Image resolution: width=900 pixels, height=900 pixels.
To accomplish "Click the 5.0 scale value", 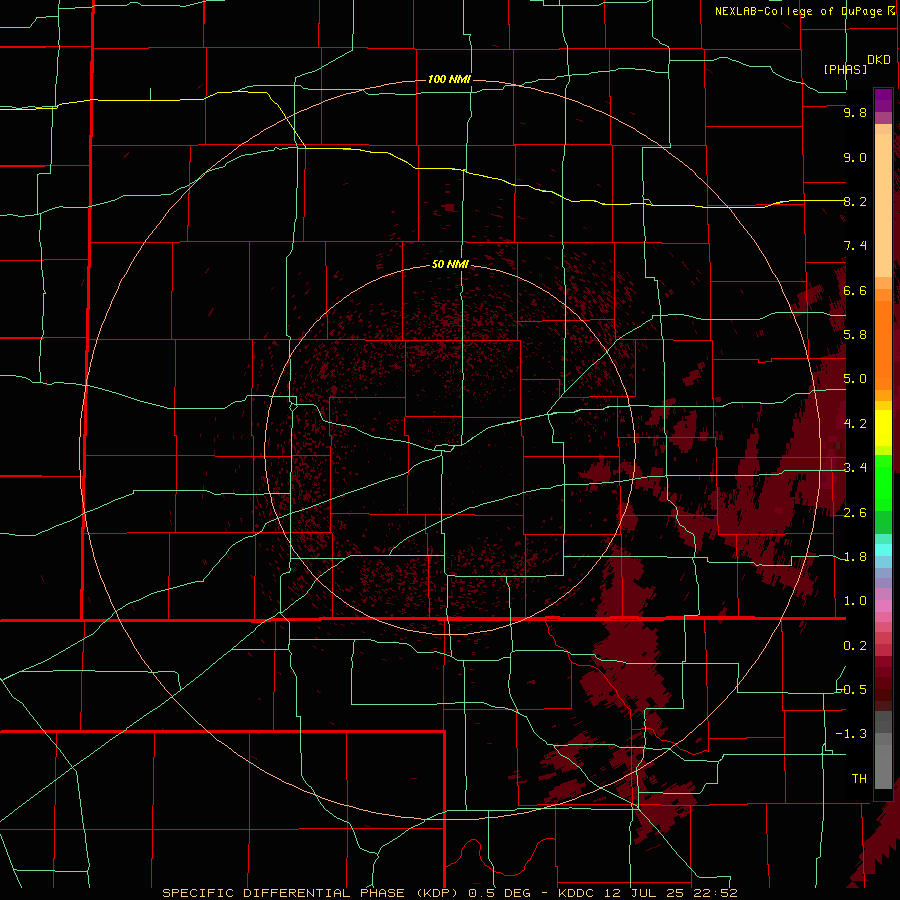I will (x=855, y=379).
